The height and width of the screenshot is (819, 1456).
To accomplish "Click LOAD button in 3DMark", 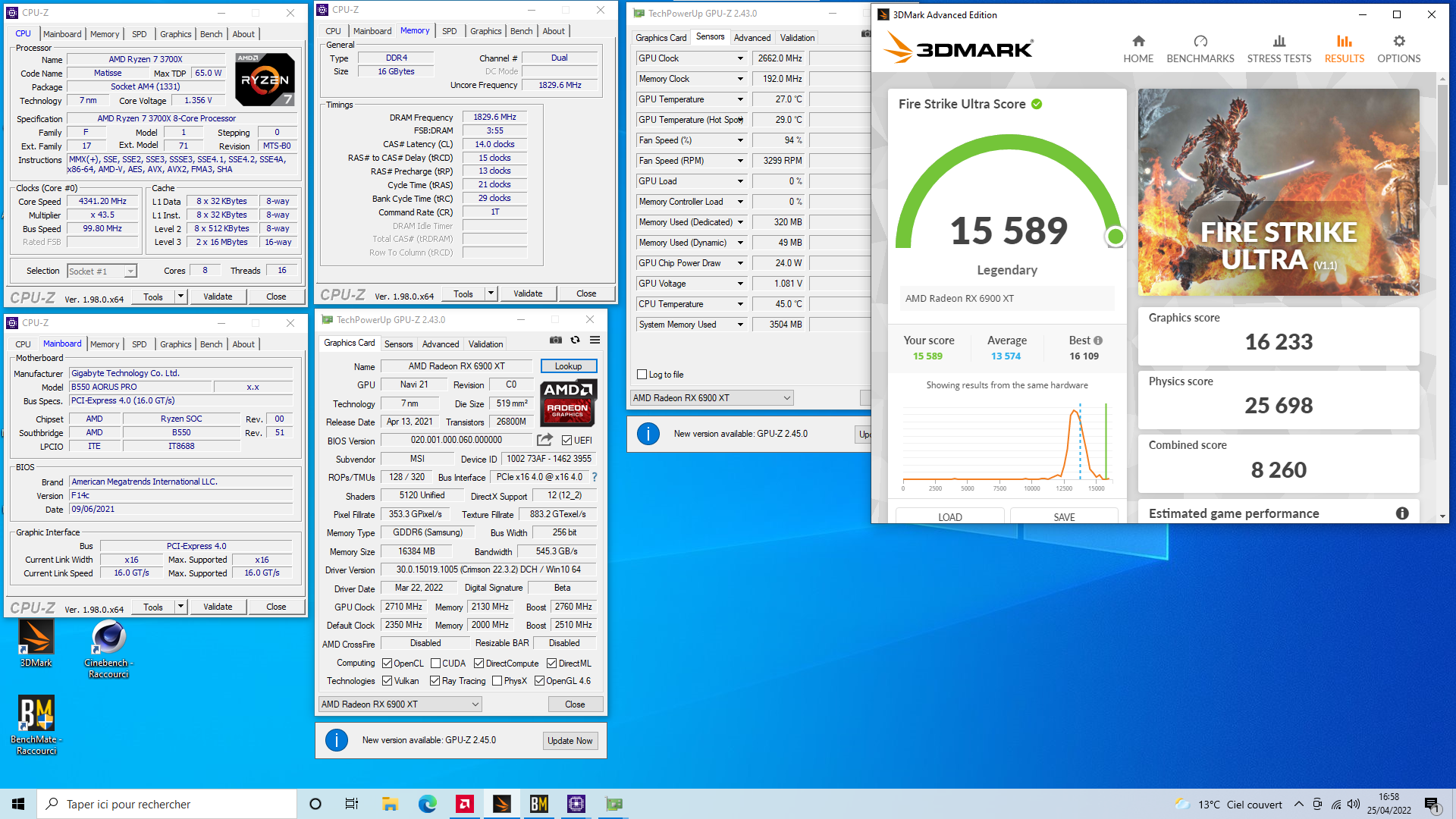I will [949, 517].
